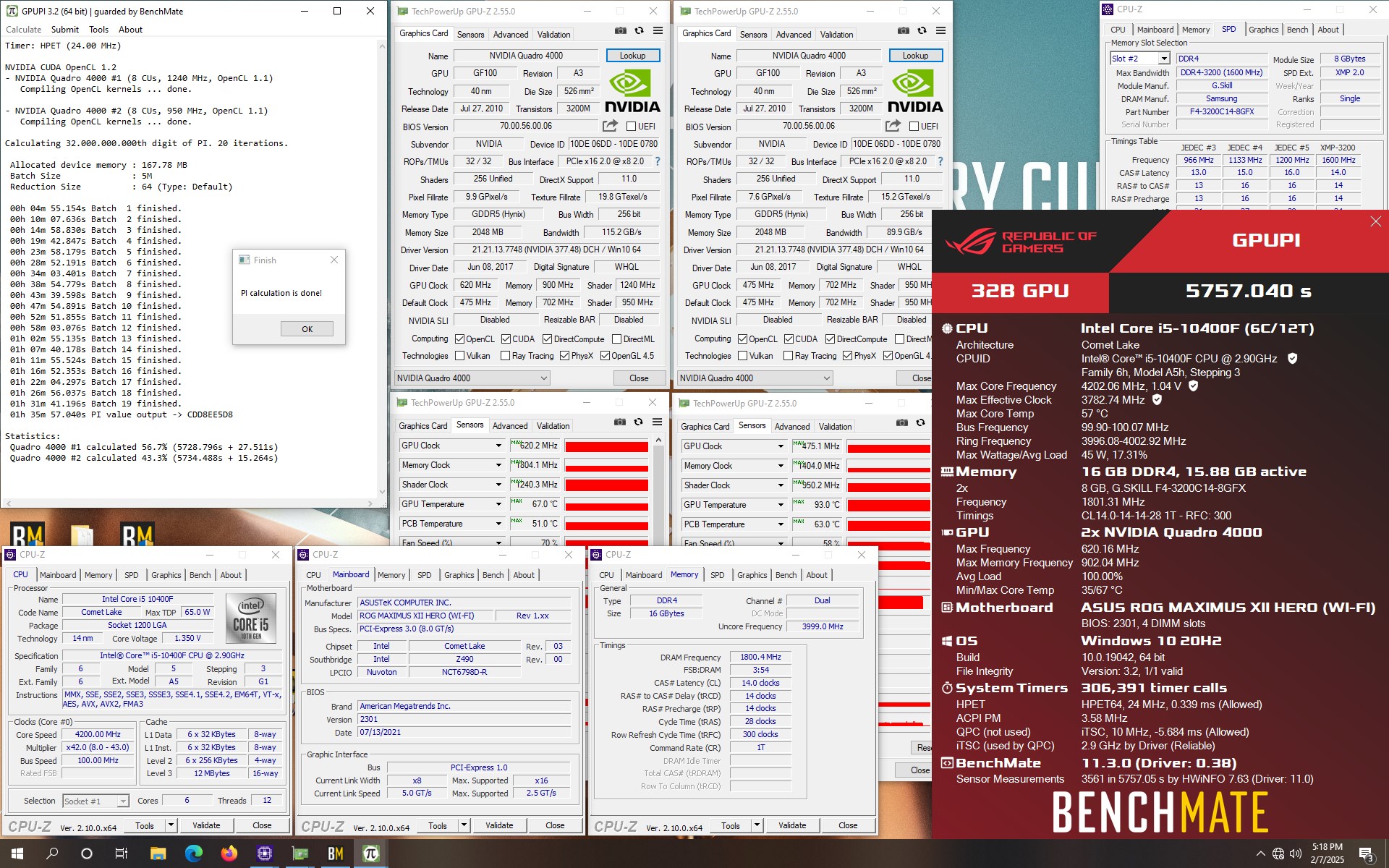Toggle UEFI checkbox in left GPU-Z window
Screen dimensions: 1389x868
click(x=631, y=127)
